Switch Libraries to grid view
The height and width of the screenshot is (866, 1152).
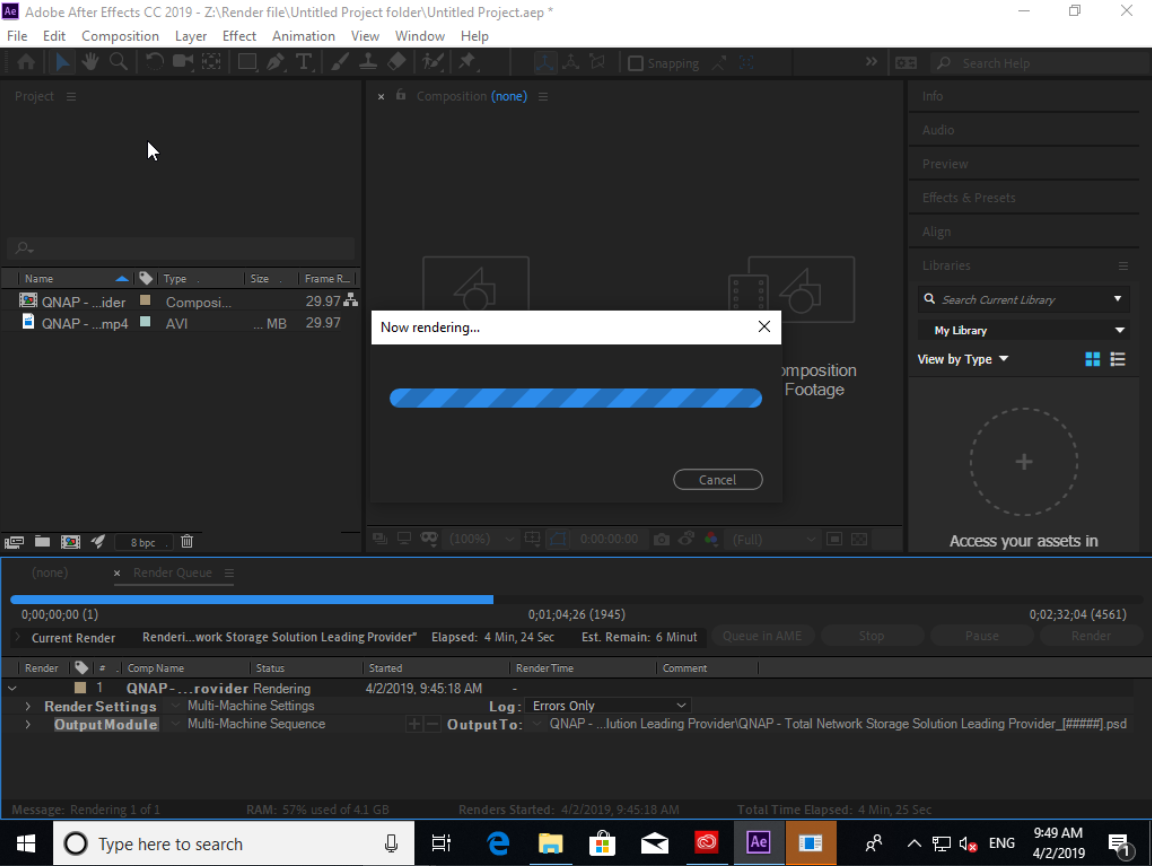click(1092, 359)
